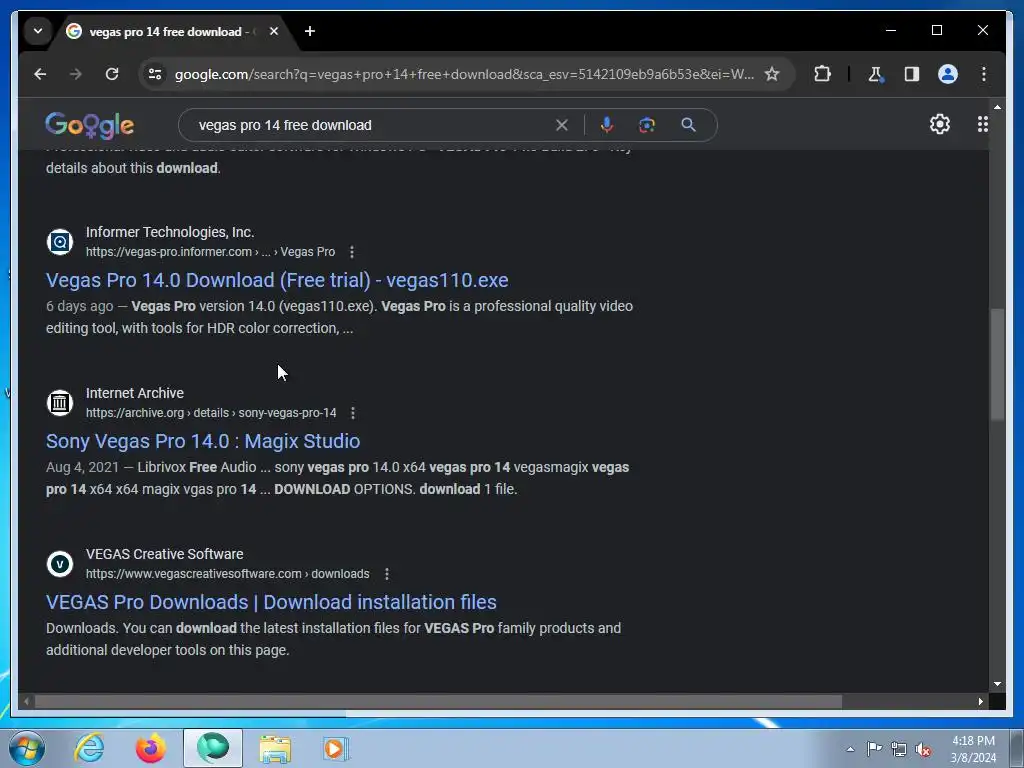Open the tab search dropdown arrow
The height and width of the screenshot is (768, 1024).
point(38,31)
